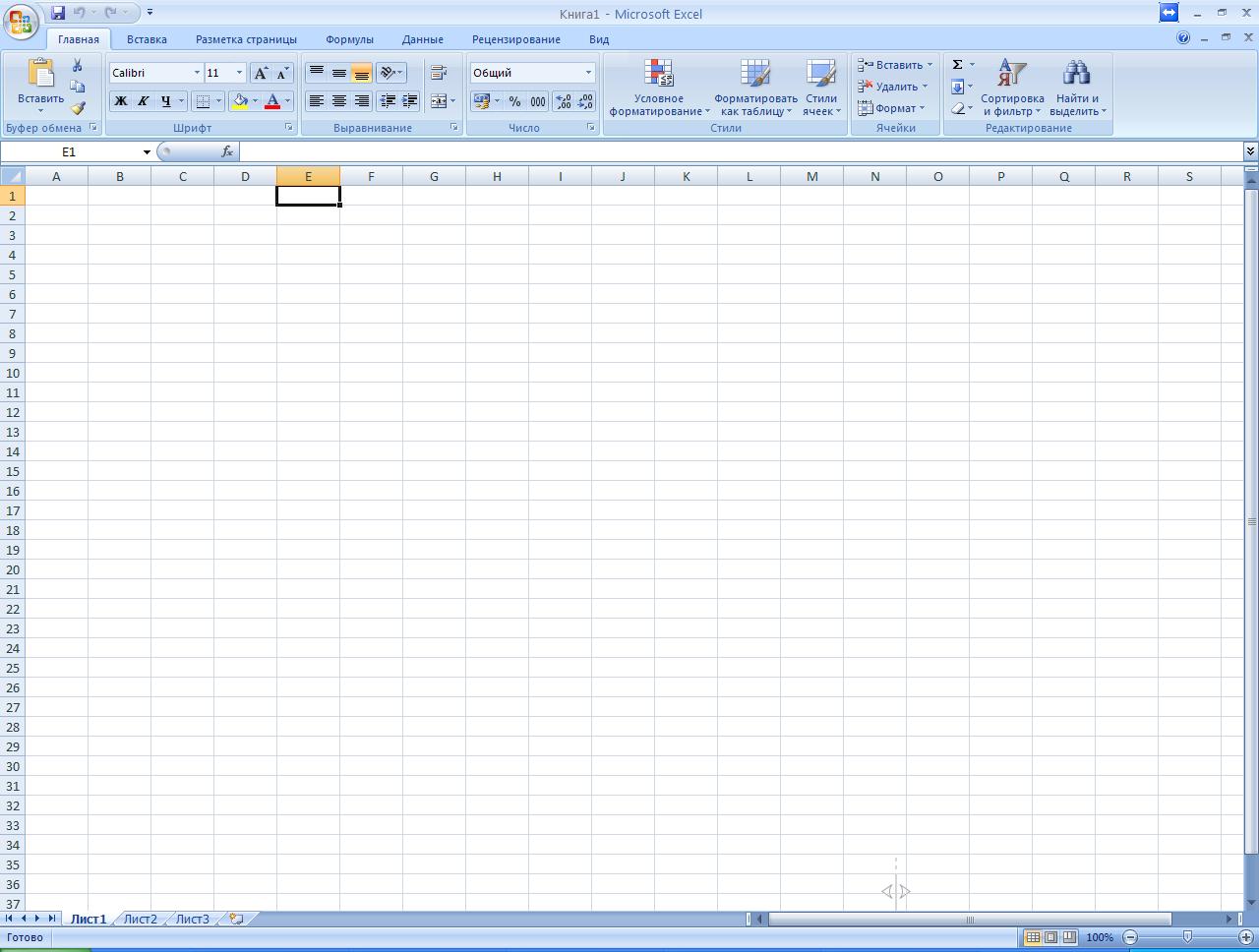The width and height of the screenshot is (1259, 952).
Task: Toggle bottom vertical alignment
Action: pos(362,73)
